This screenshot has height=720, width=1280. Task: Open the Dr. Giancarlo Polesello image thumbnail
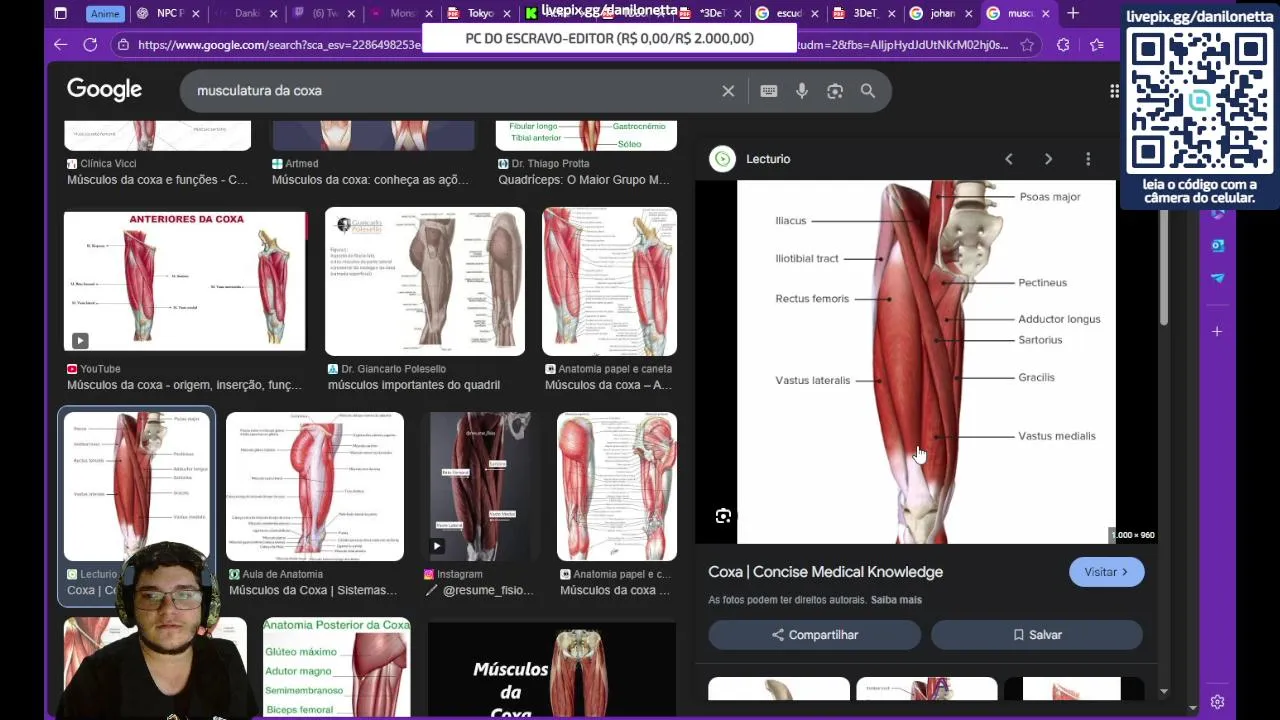(425, 281)
